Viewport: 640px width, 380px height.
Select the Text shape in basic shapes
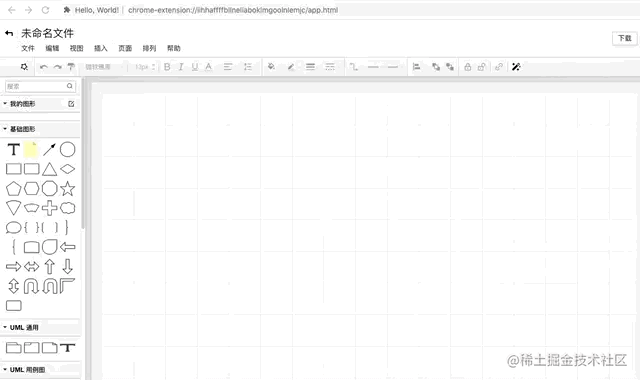click(13, 149)
